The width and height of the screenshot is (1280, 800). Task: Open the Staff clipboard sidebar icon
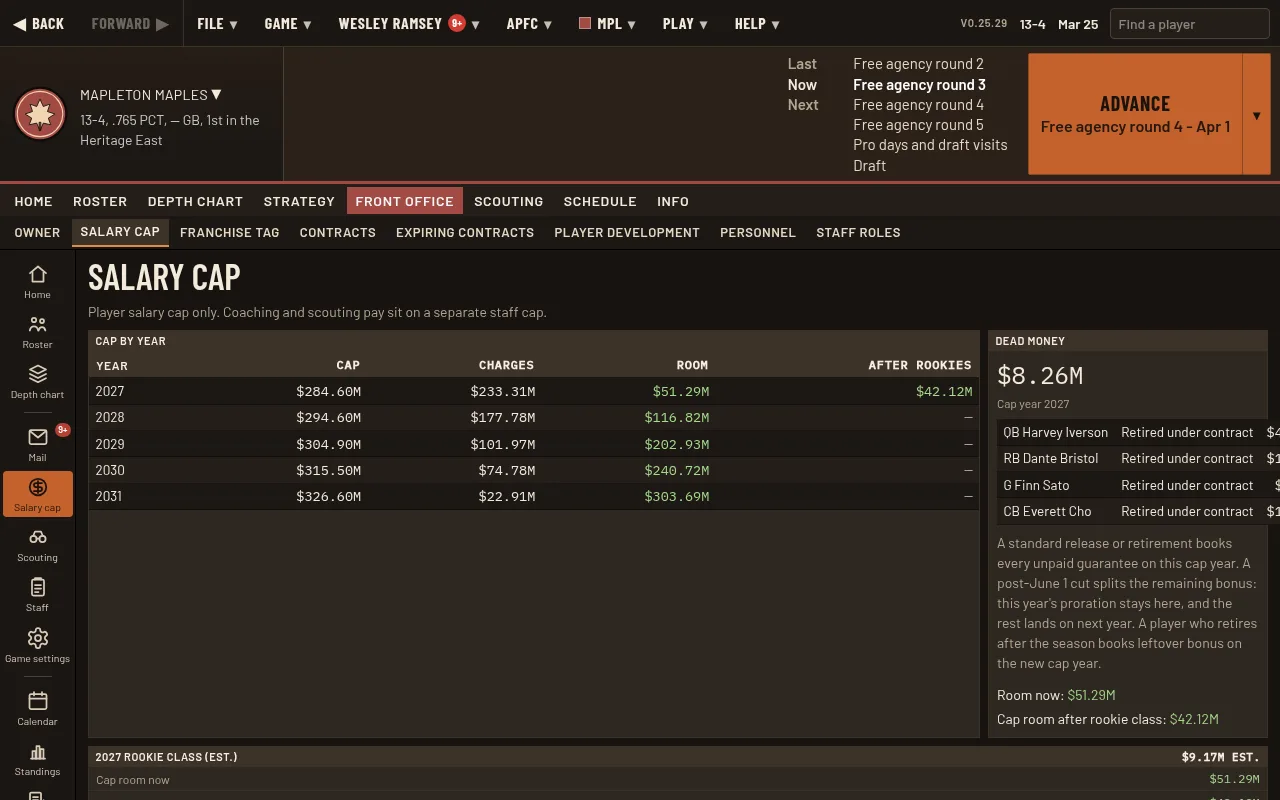click(38, 595)
